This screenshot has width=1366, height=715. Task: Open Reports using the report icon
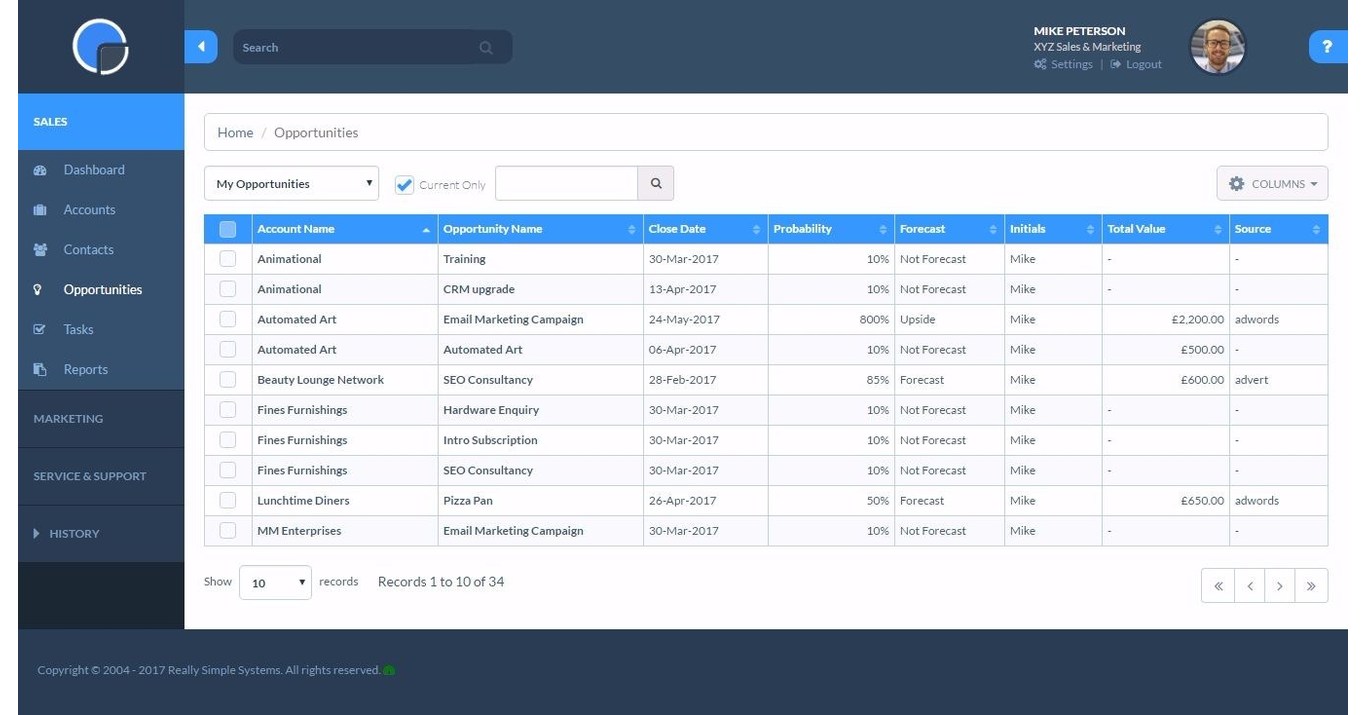coord(40,369)
